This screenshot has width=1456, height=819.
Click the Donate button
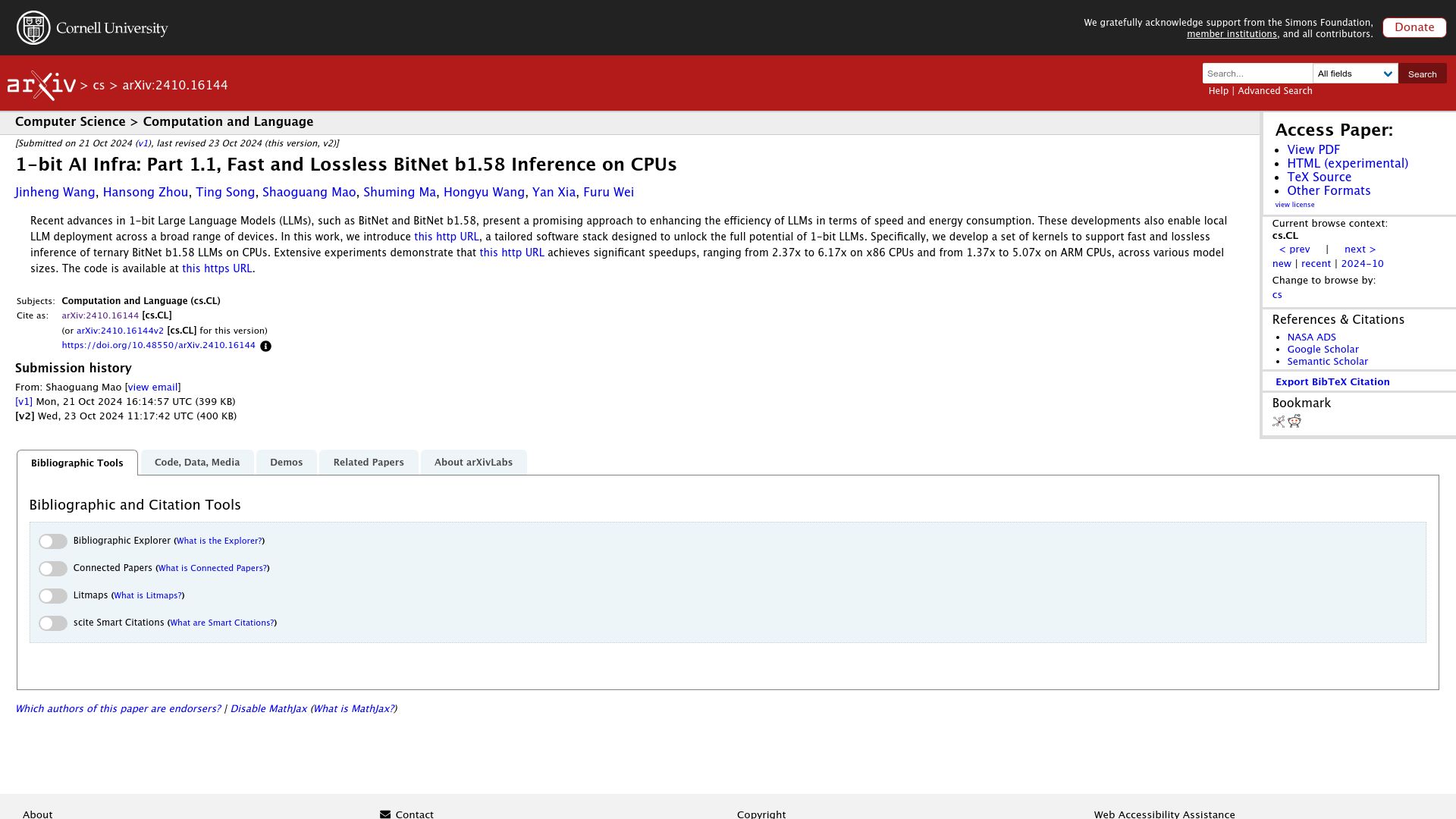coord(1414,27)
